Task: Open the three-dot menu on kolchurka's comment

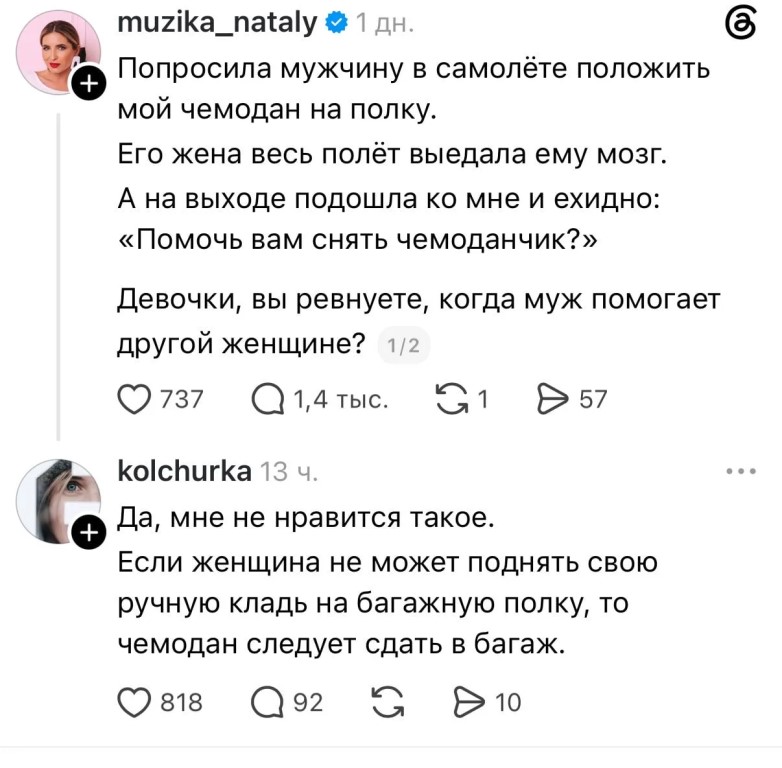Action: pos(741,471)
